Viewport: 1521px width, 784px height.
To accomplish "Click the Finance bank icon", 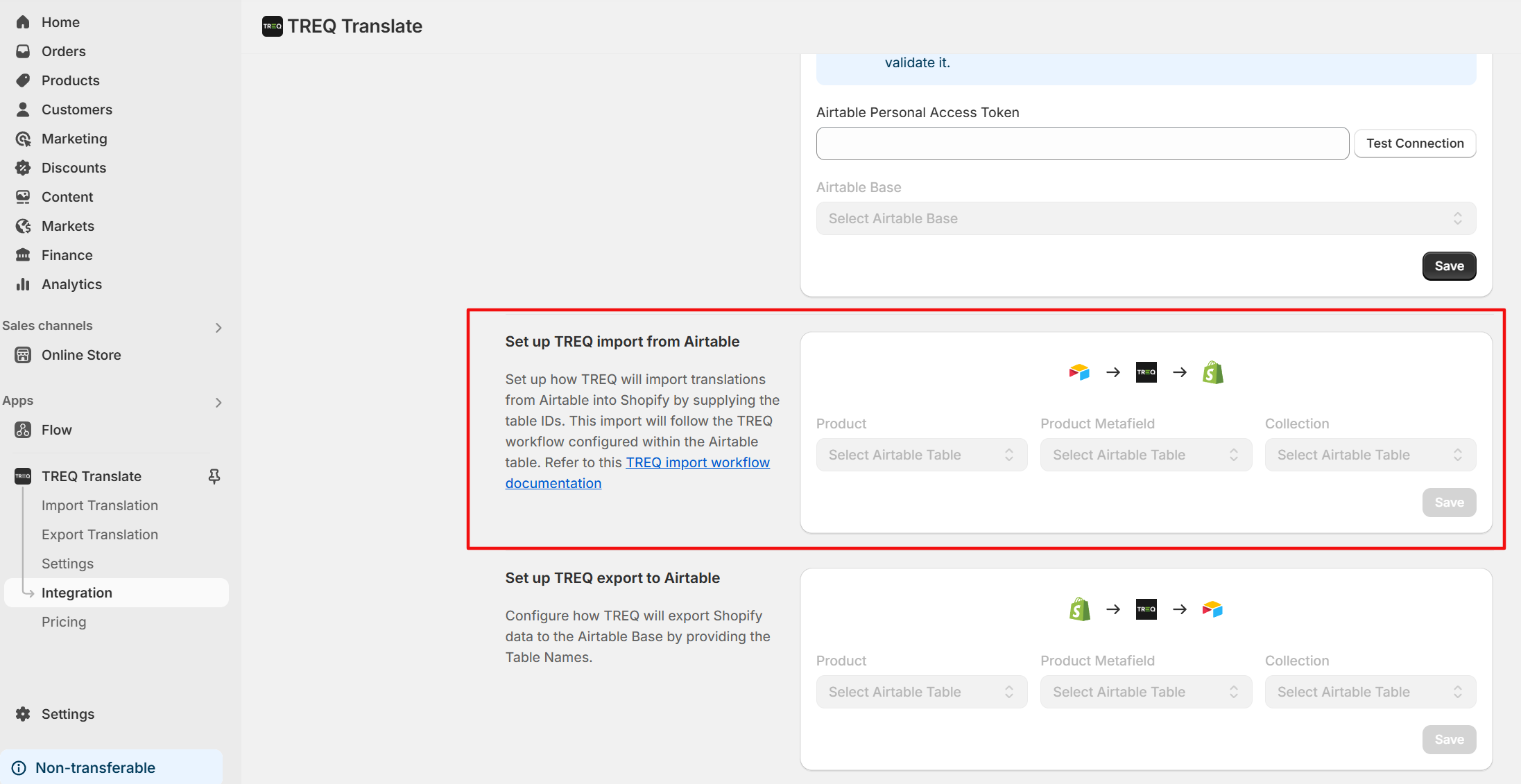I will pos(23,255).
